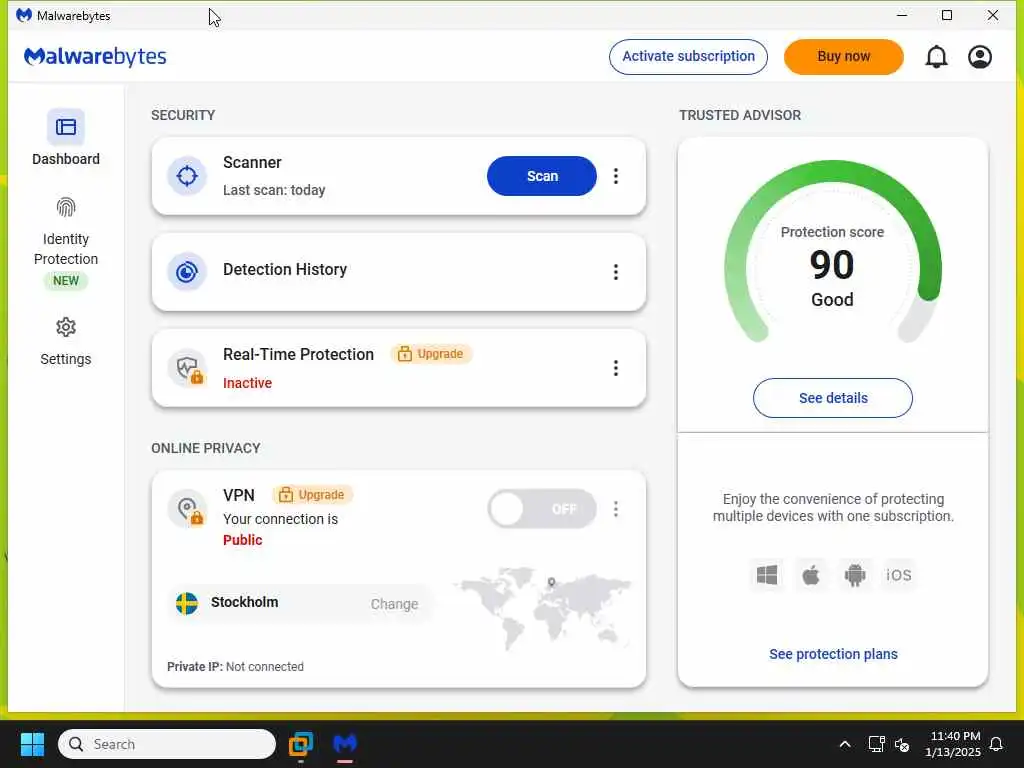The image size is (1024, 768).
Task: Open Real-Time Protection more options menu
Action: coord(615,368)
